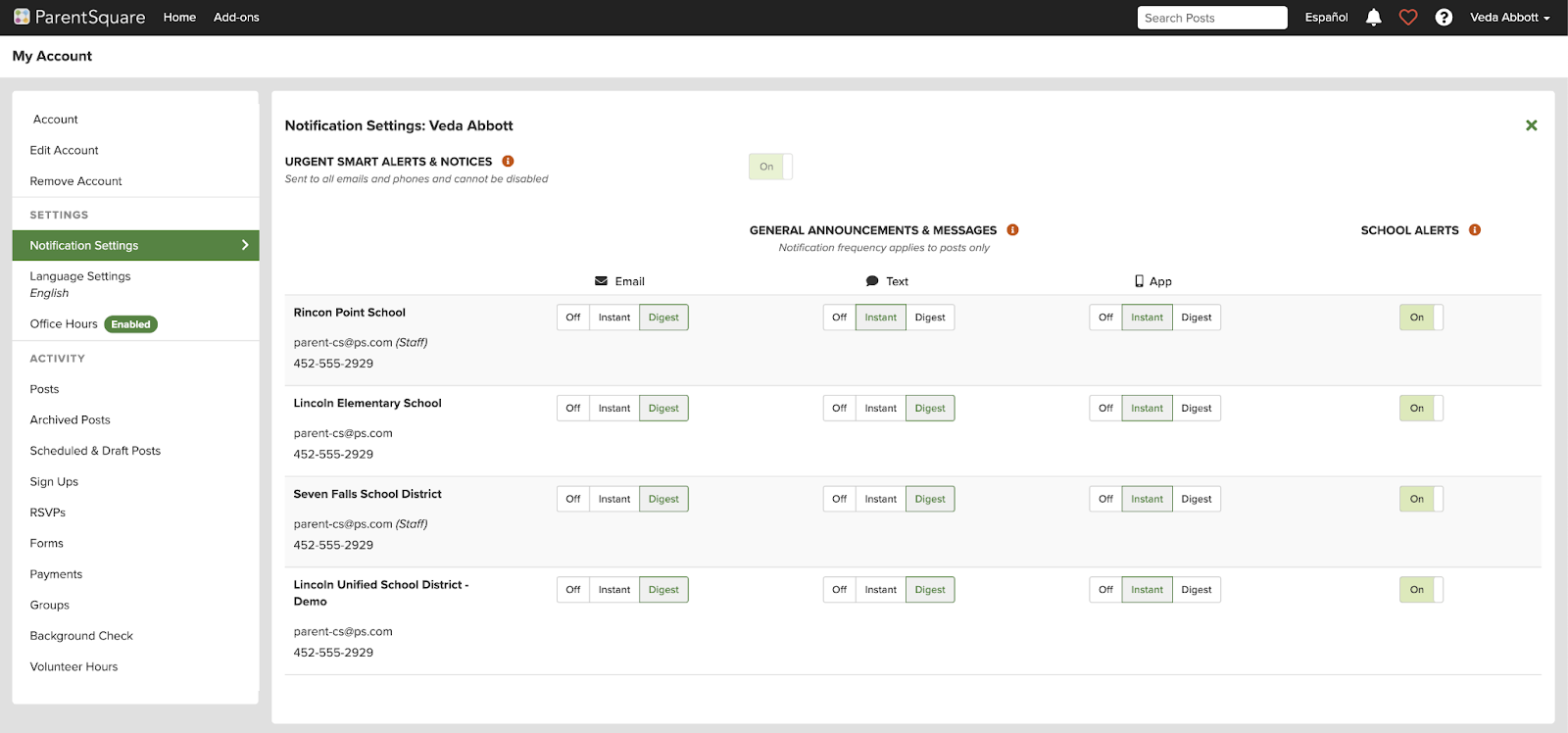Open Language Settings English option
The image size is (1568, 733).
(x=79, y=284)
